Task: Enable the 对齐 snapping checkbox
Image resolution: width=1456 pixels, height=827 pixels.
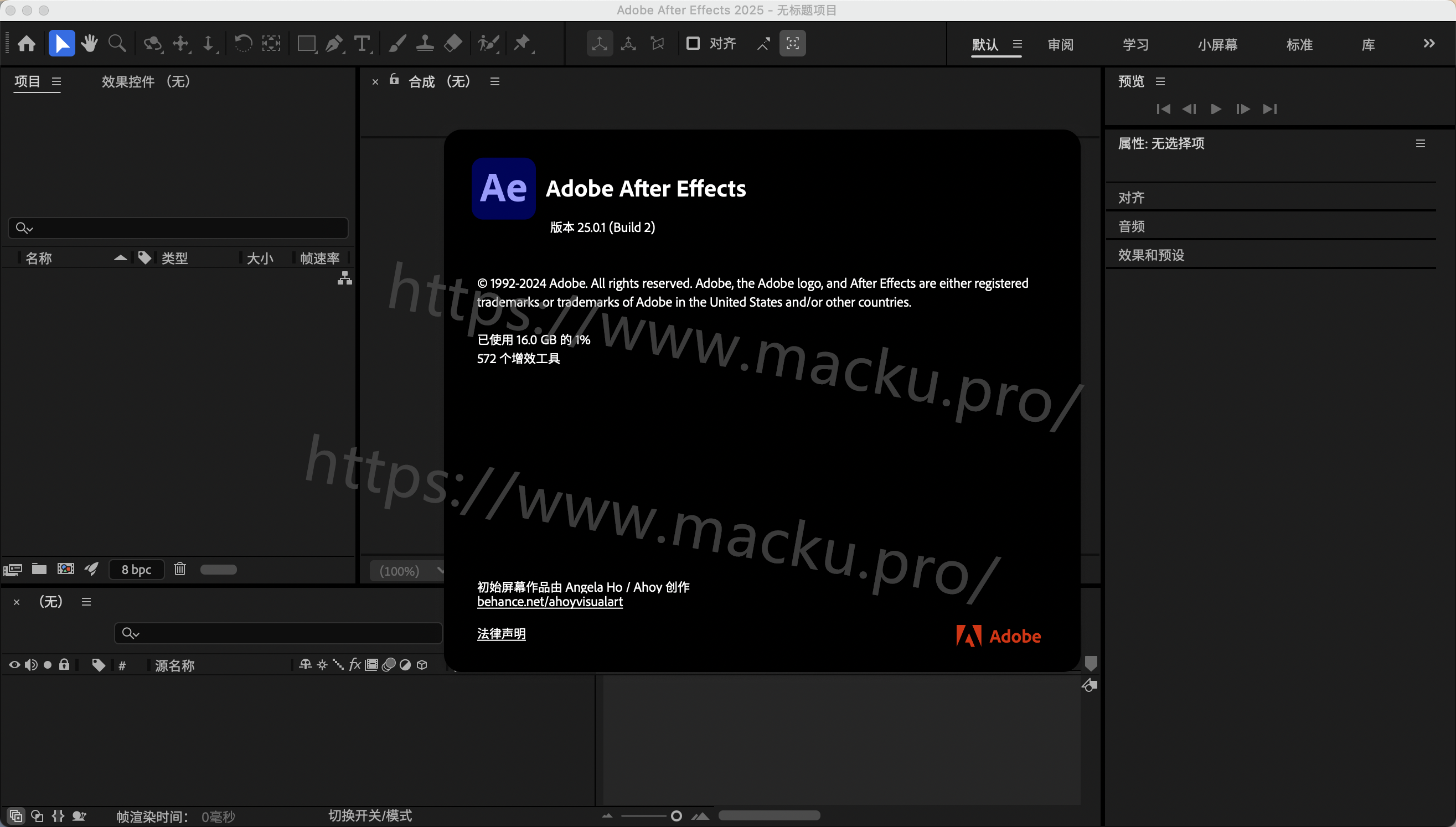Action: [x=693, y=44]
